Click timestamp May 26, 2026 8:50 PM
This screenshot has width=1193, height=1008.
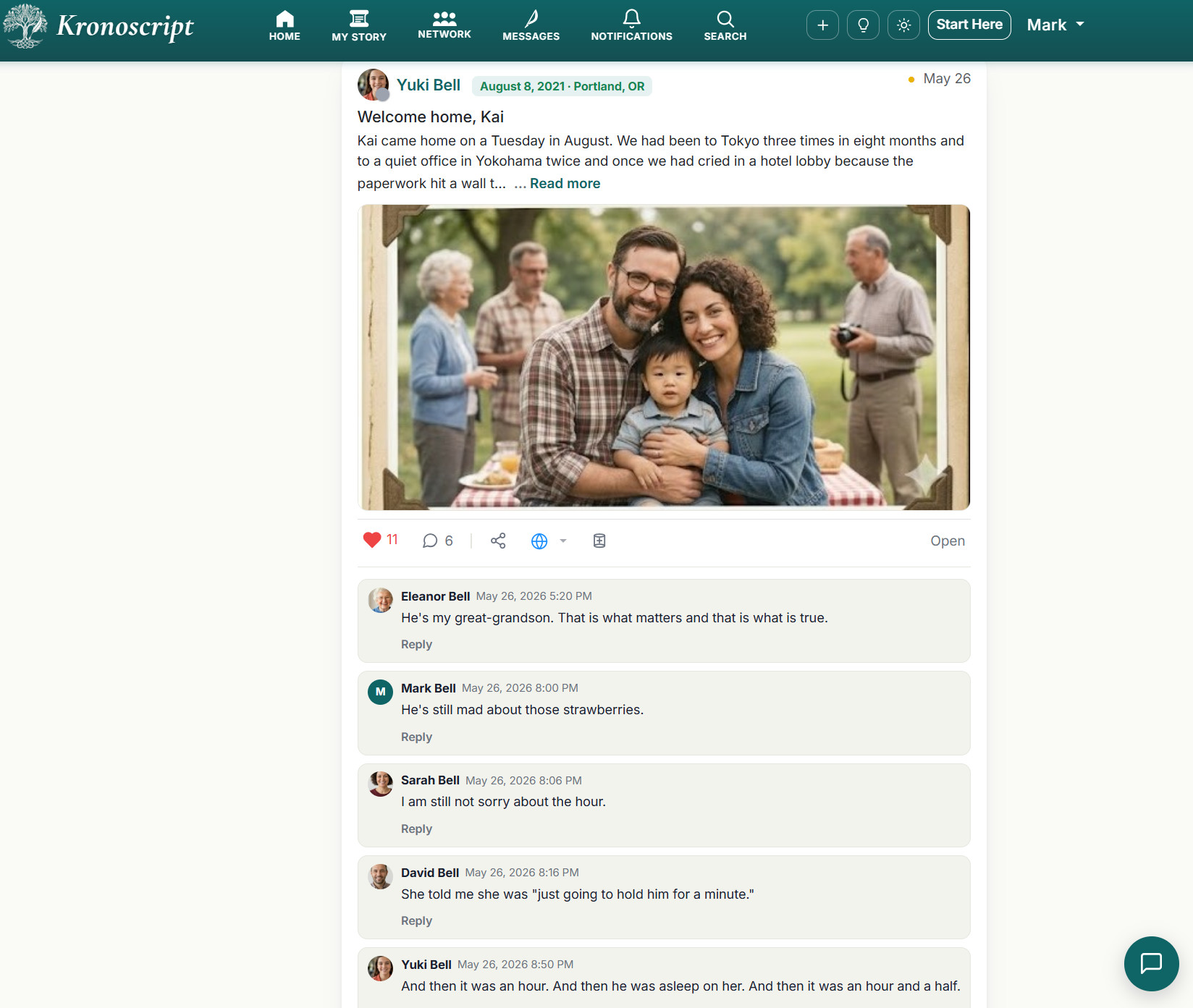(x=515, y=965)
